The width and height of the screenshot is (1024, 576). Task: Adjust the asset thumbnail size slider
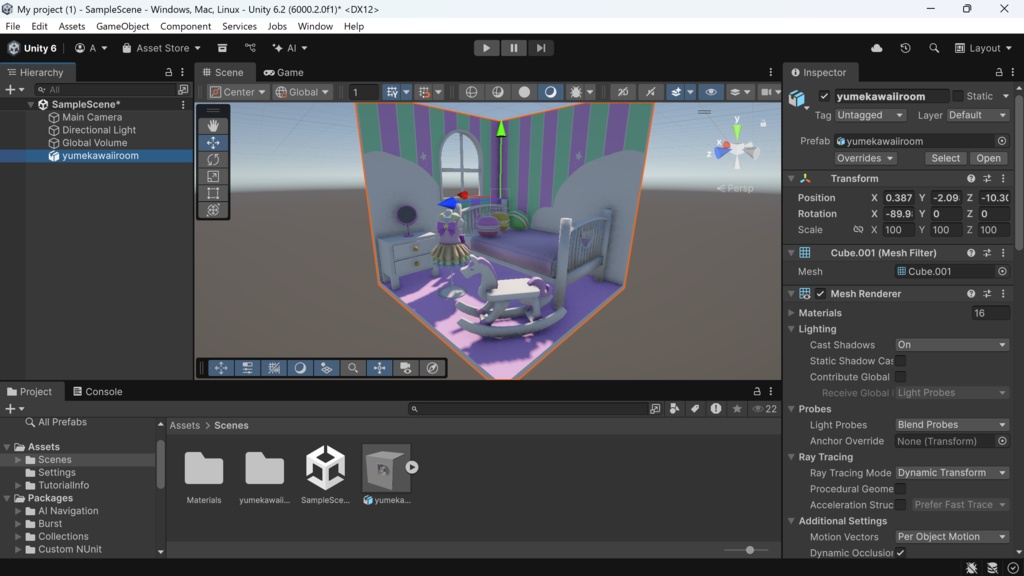[x=750, y=550]
